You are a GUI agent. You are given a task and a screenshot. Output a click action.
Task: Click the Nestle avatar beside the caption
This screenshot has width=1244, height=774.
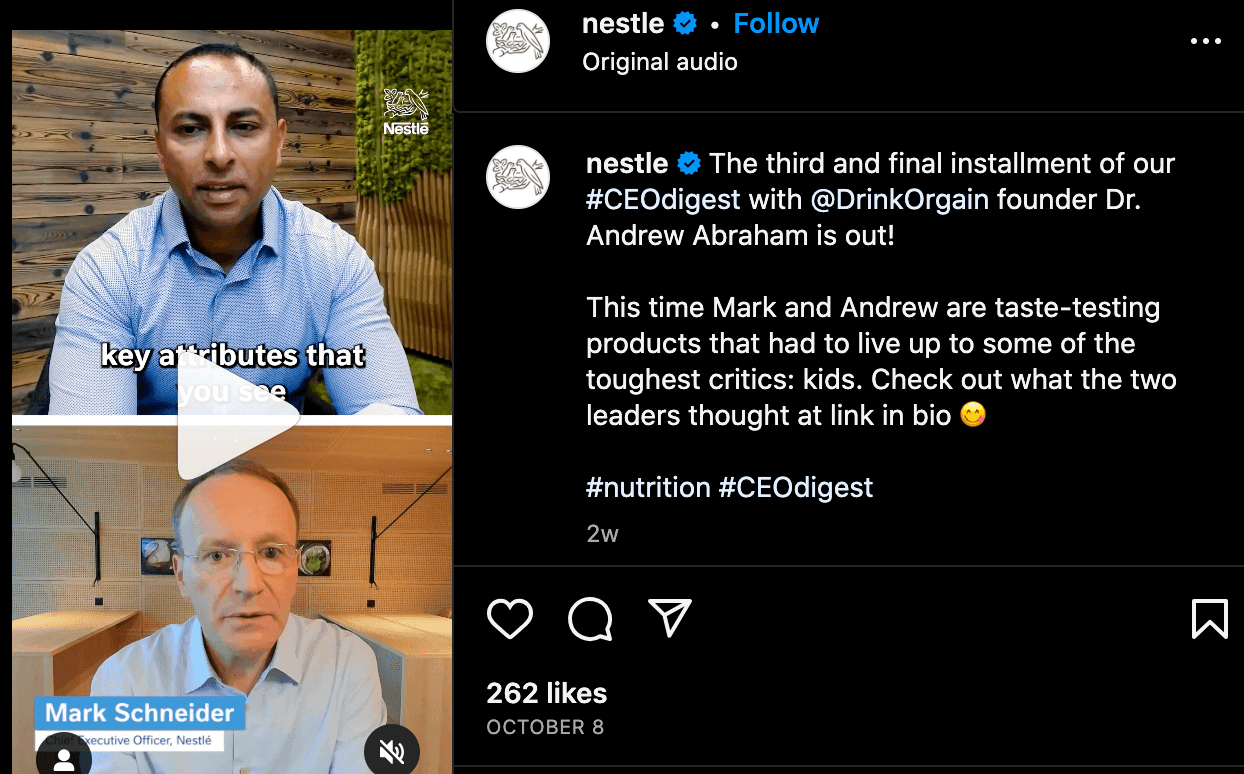[518, 177]
